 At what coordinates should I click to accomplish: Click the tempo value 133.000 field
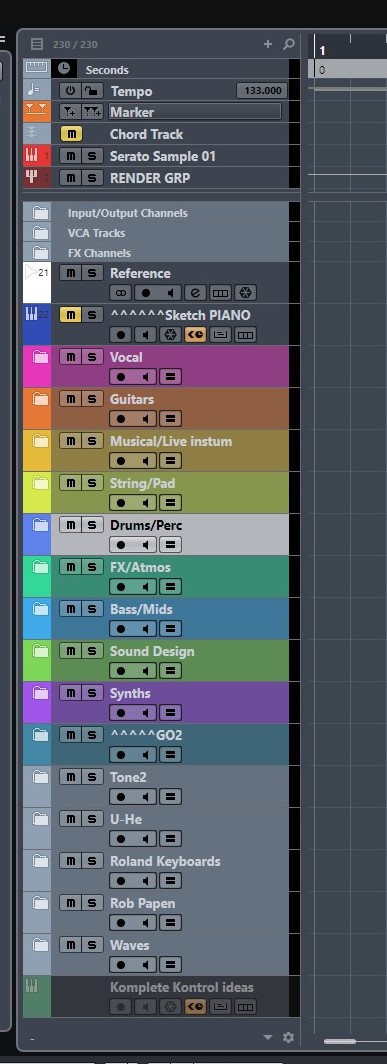click(261, 91)
